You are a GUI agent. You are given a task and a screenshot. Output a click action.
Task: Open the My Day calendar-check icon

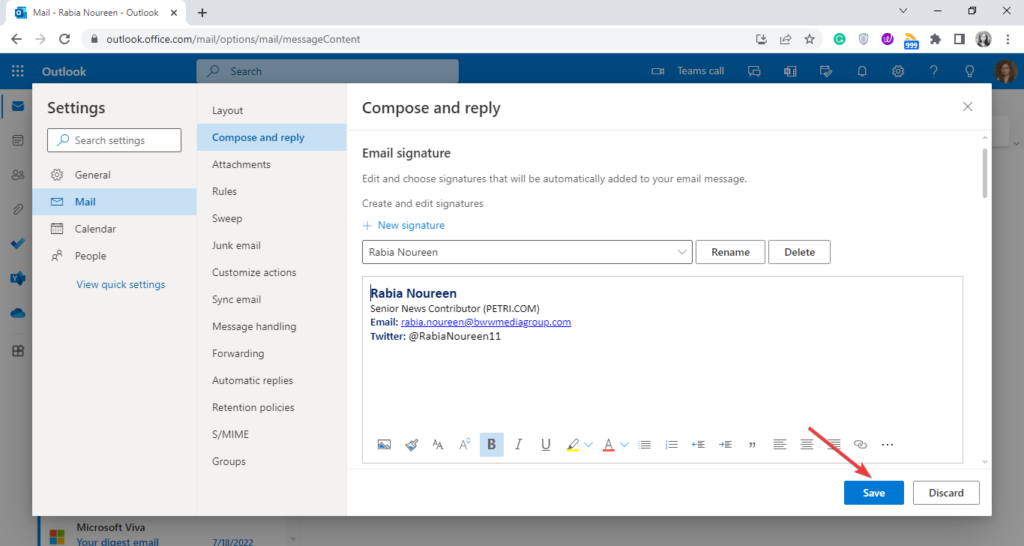(826, 71)
